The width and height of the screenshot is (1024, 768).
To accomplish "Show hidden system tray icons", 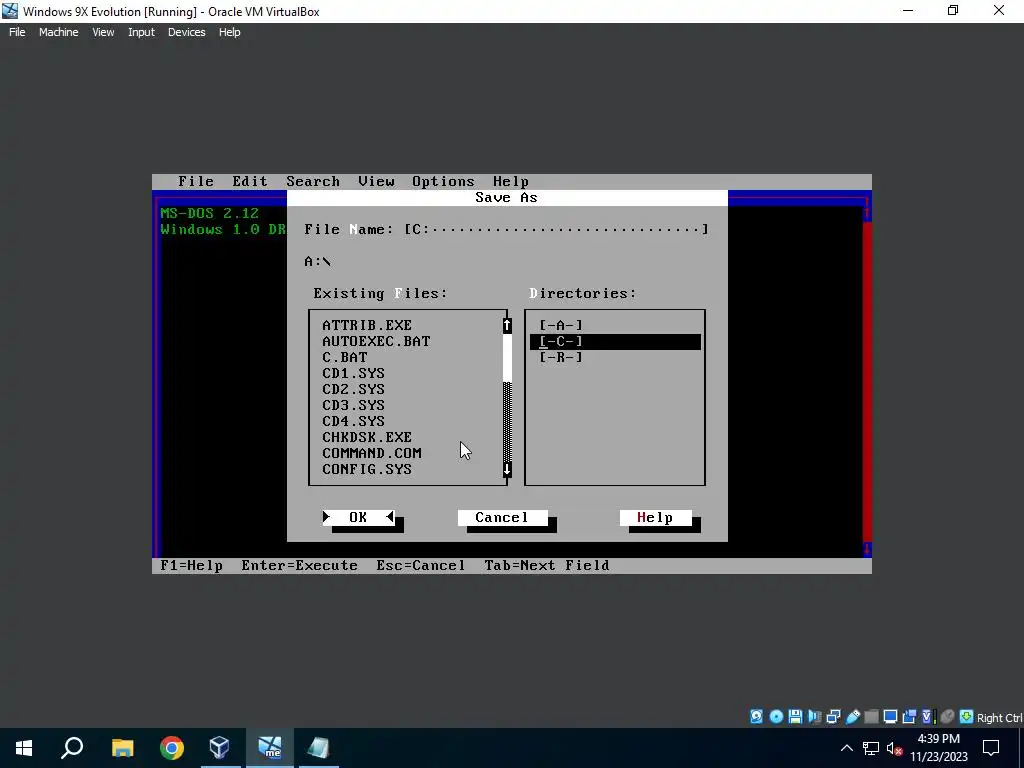I will [846, 748].
